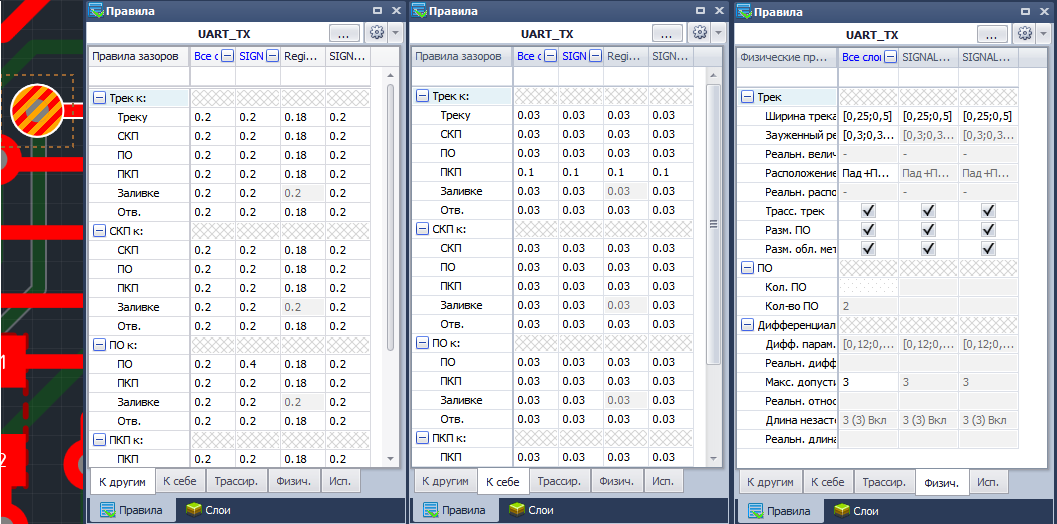Click the ... button beside UART_TX in right panel
The width and height of the screenshot is (1057, 524).
pyautogui.click(x=991, y=33)
